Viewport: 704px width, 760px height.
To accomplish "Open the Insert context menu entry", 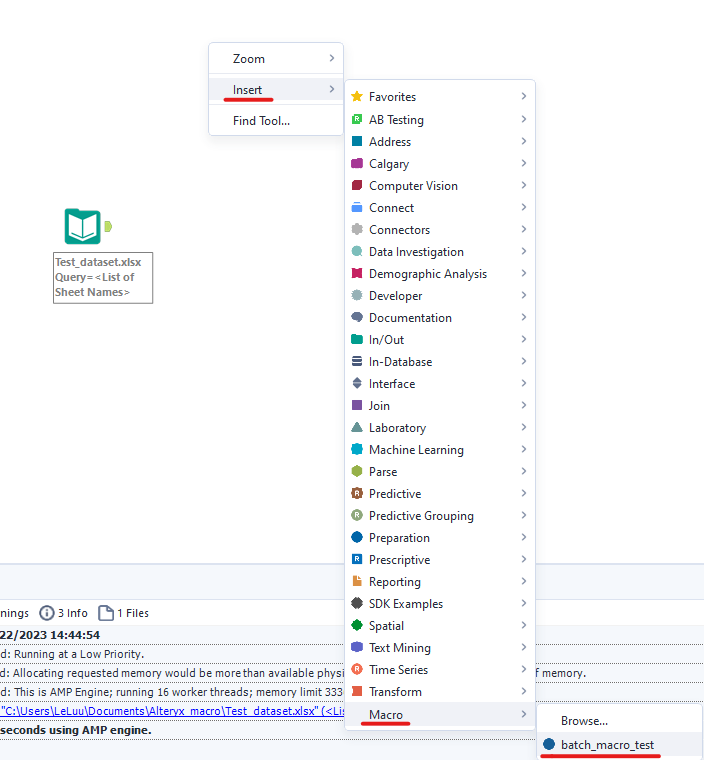I will click(x=276, y=90).
